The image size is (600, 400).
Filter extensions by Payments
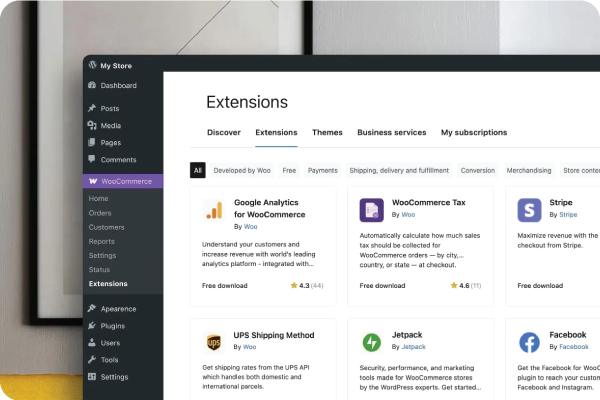pos(323,170)
